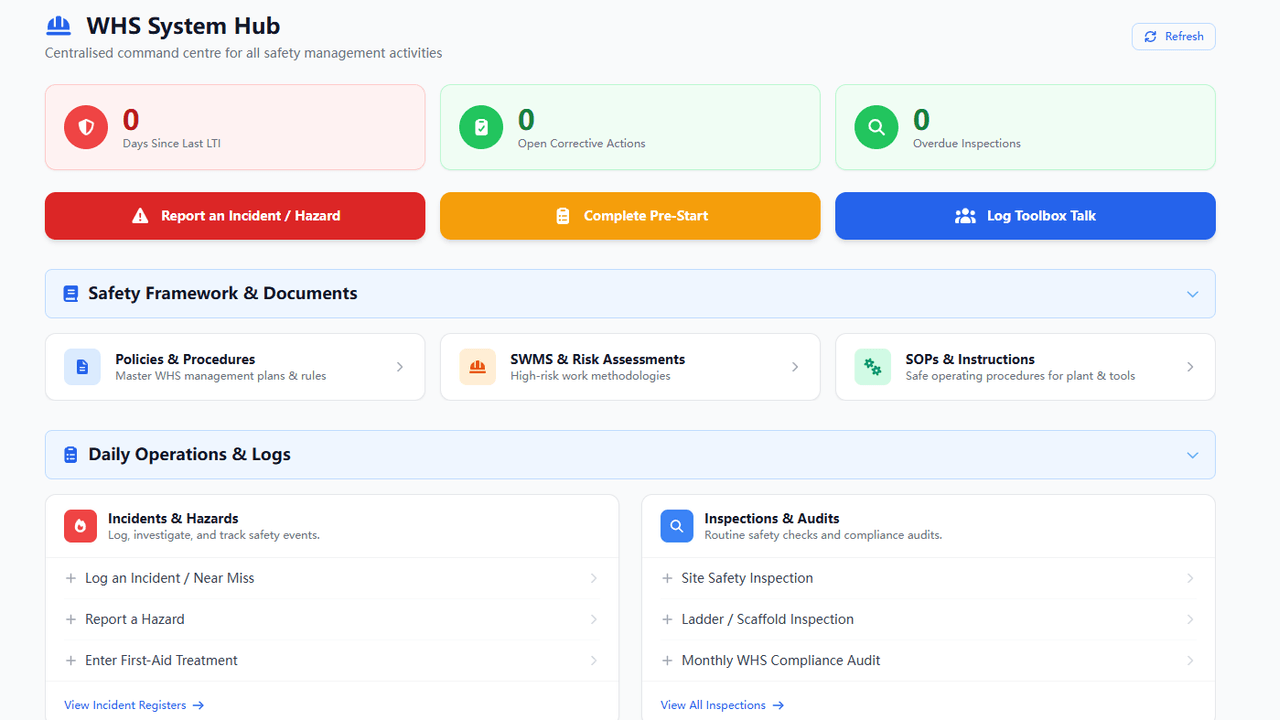
Task: Click the chevron on Ladder / Scaffold Inspection row
Action: coord(1190,619)
